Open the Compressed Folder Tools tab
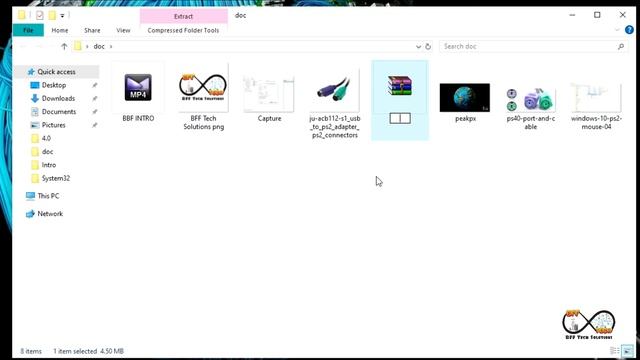This screenshot has width=640, height=360. tap(183, 30)
